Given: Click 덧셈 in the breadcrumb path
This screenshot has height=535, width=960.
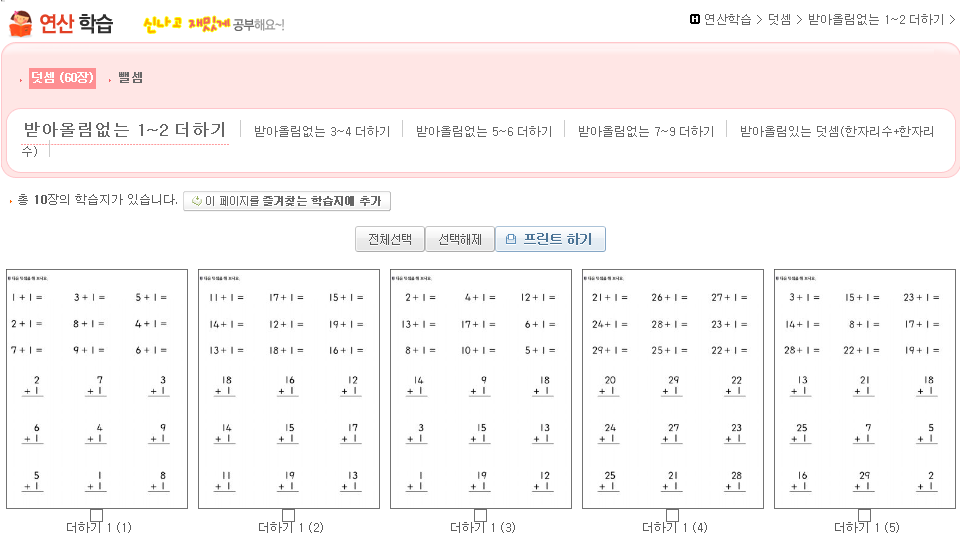Looking at the screenshot, I should [779, 18].
